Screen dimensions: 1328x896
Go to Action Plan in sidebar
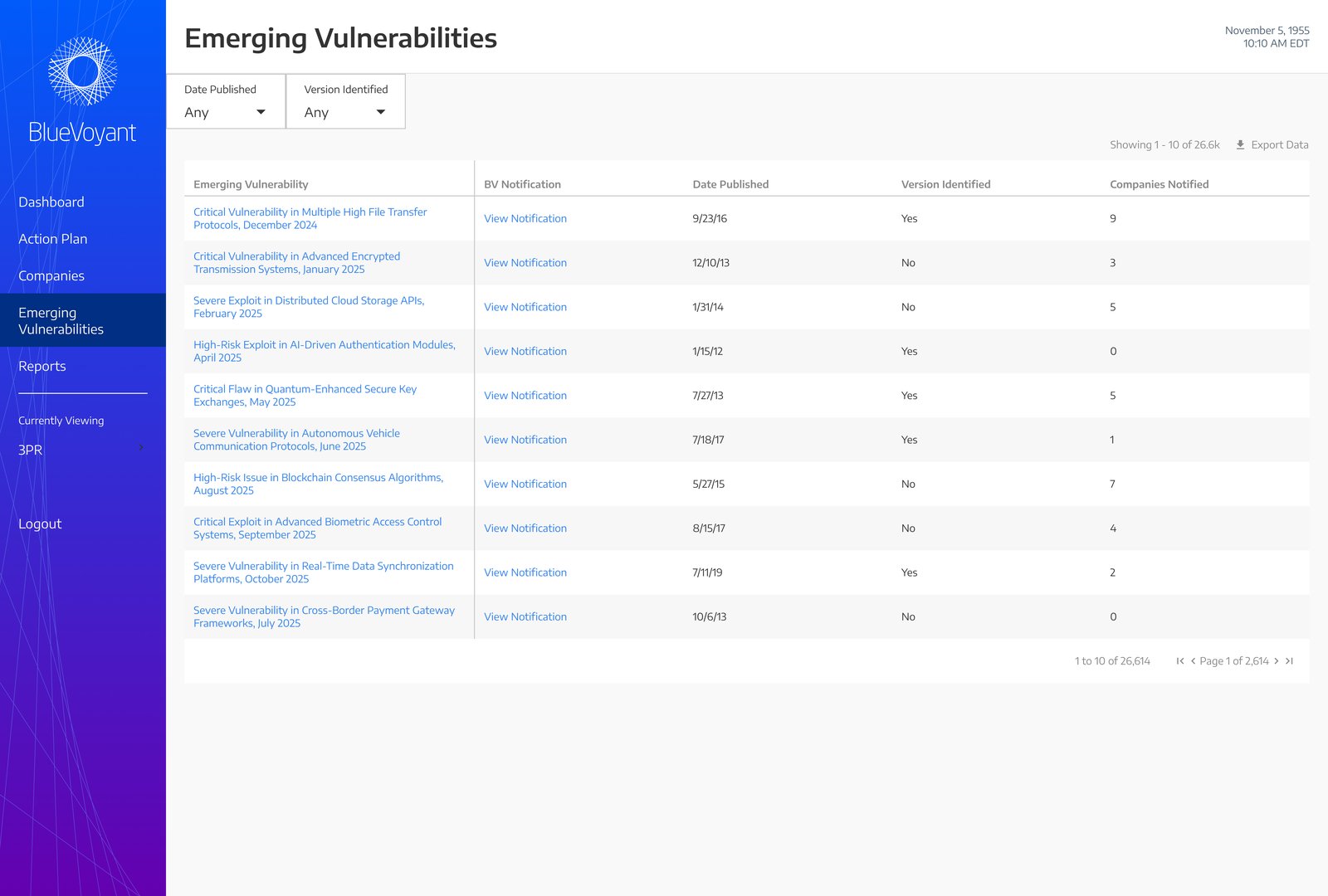coord(53,239)
